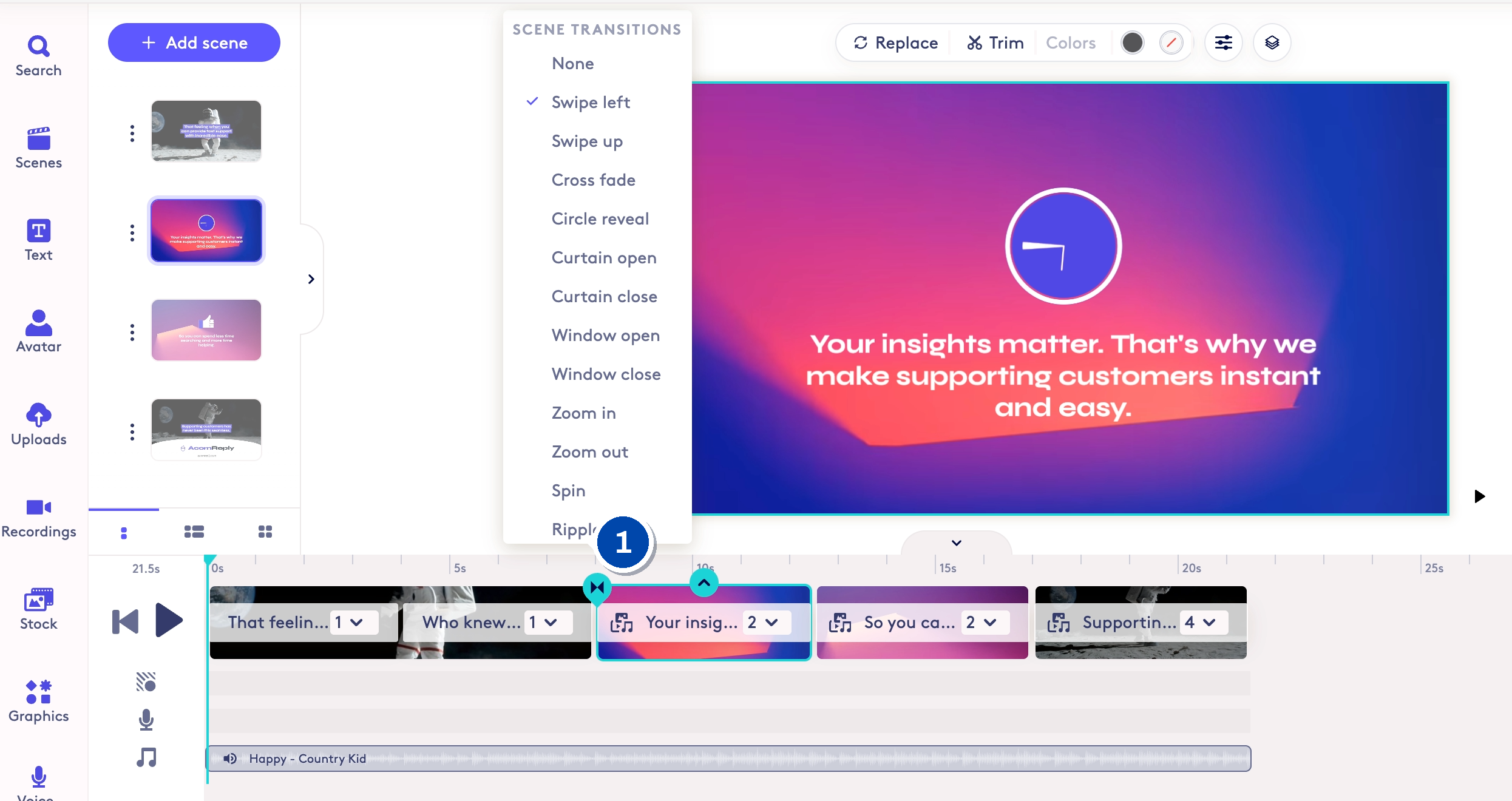This screenshot has width=1512, height=801.
Task: Play the video timeline
Action: (x=169, y=620)
